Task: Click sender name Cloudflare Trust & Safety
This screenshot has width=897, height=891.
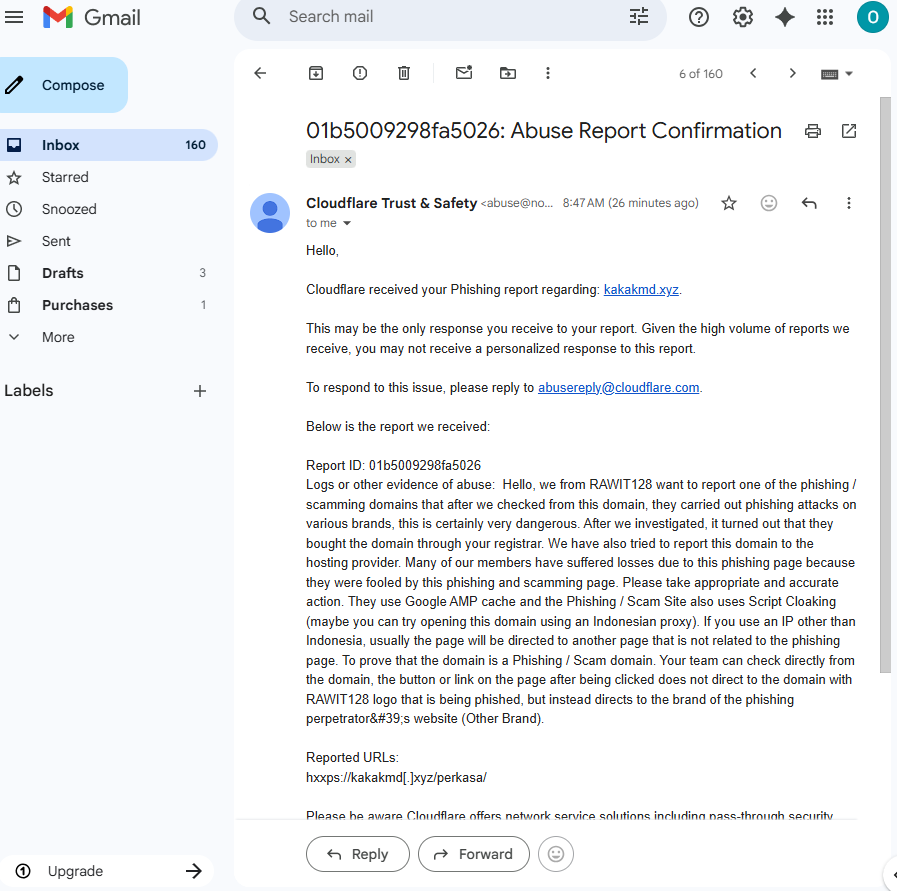Action: tap(391, 203)
